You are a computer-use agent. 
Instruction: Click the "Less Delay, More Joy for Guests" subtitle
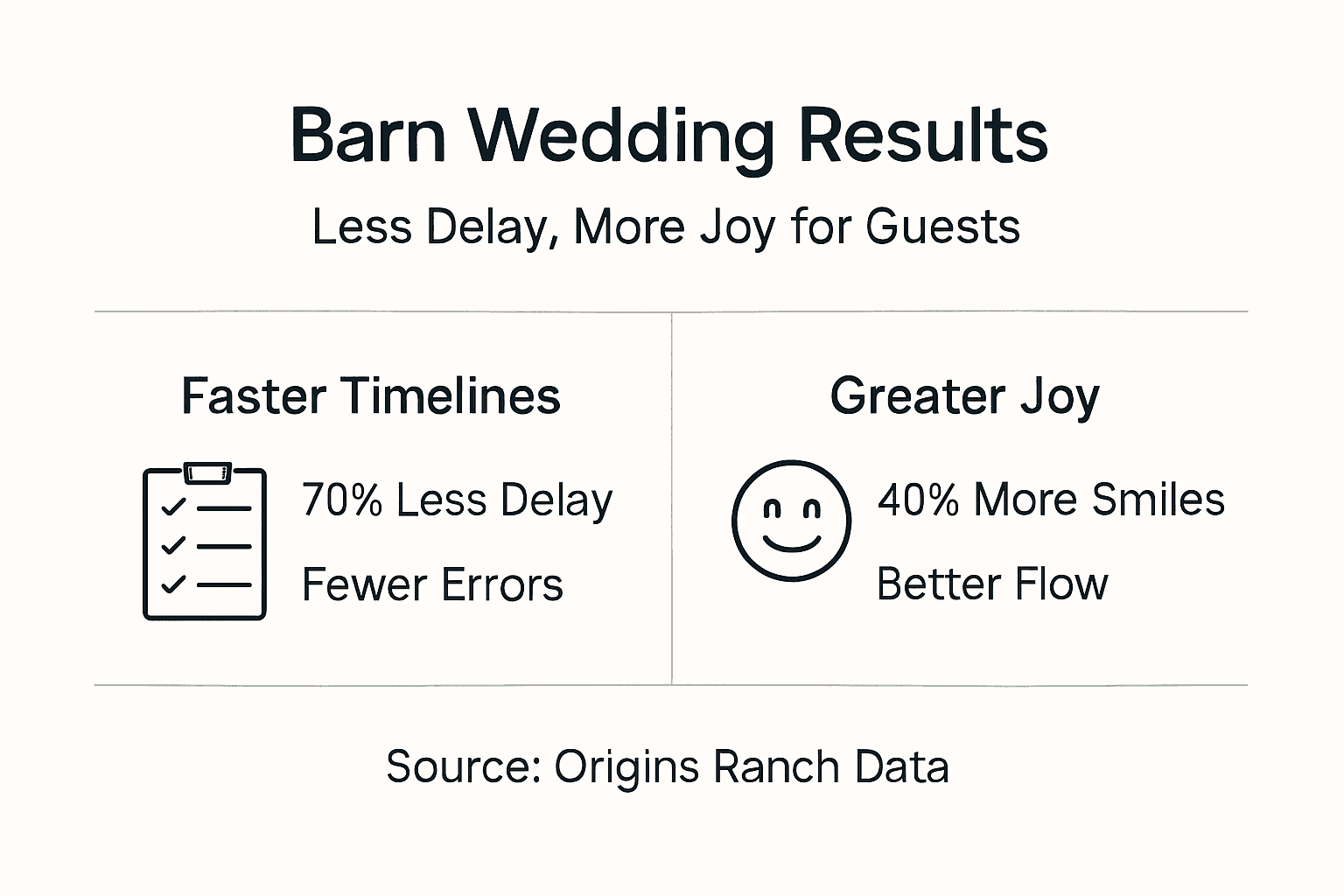click(x=666, y=227)
